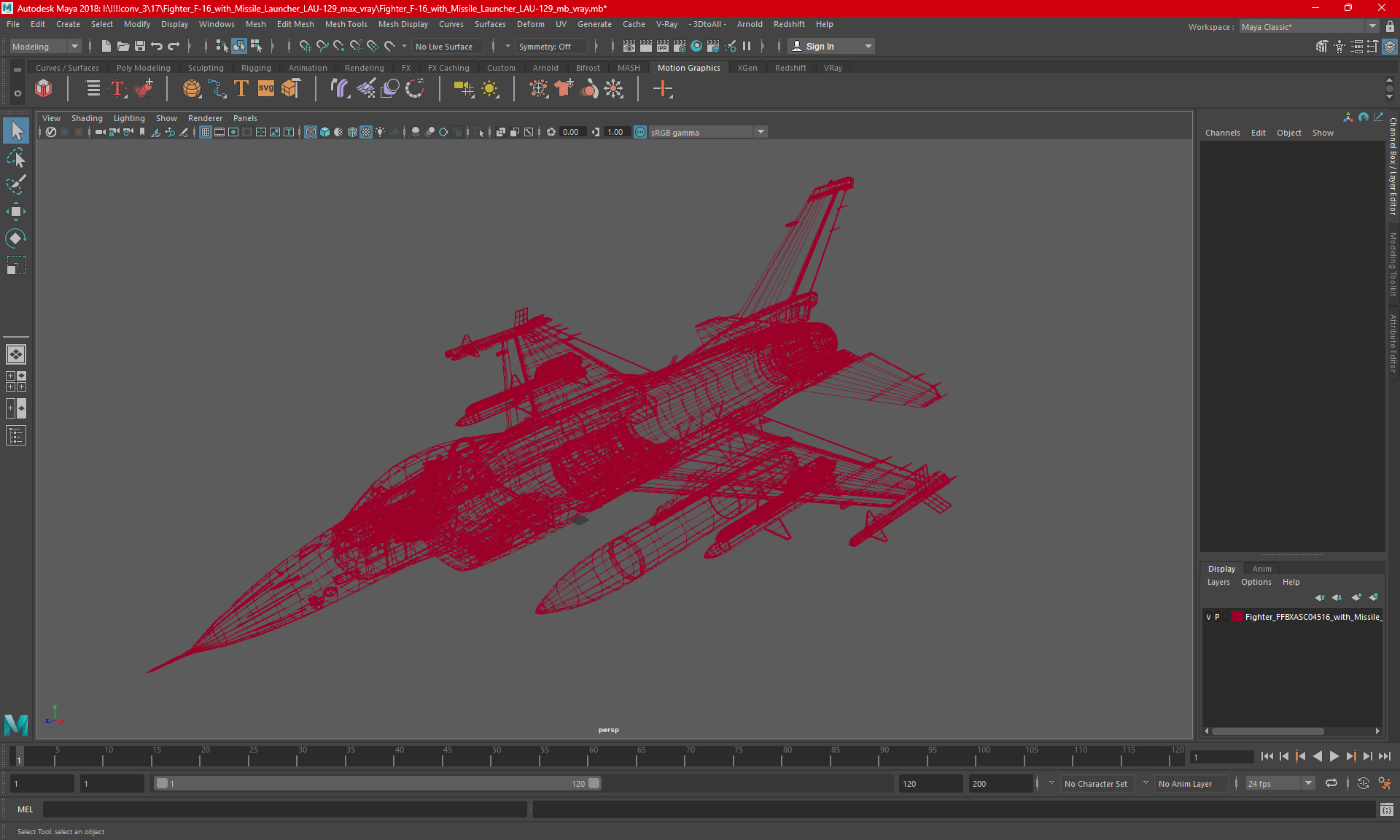The width and height of the screenshot is (1400, 840).
Task: Open the No Anim Layer dropdown
Action: click(1191, 784)
